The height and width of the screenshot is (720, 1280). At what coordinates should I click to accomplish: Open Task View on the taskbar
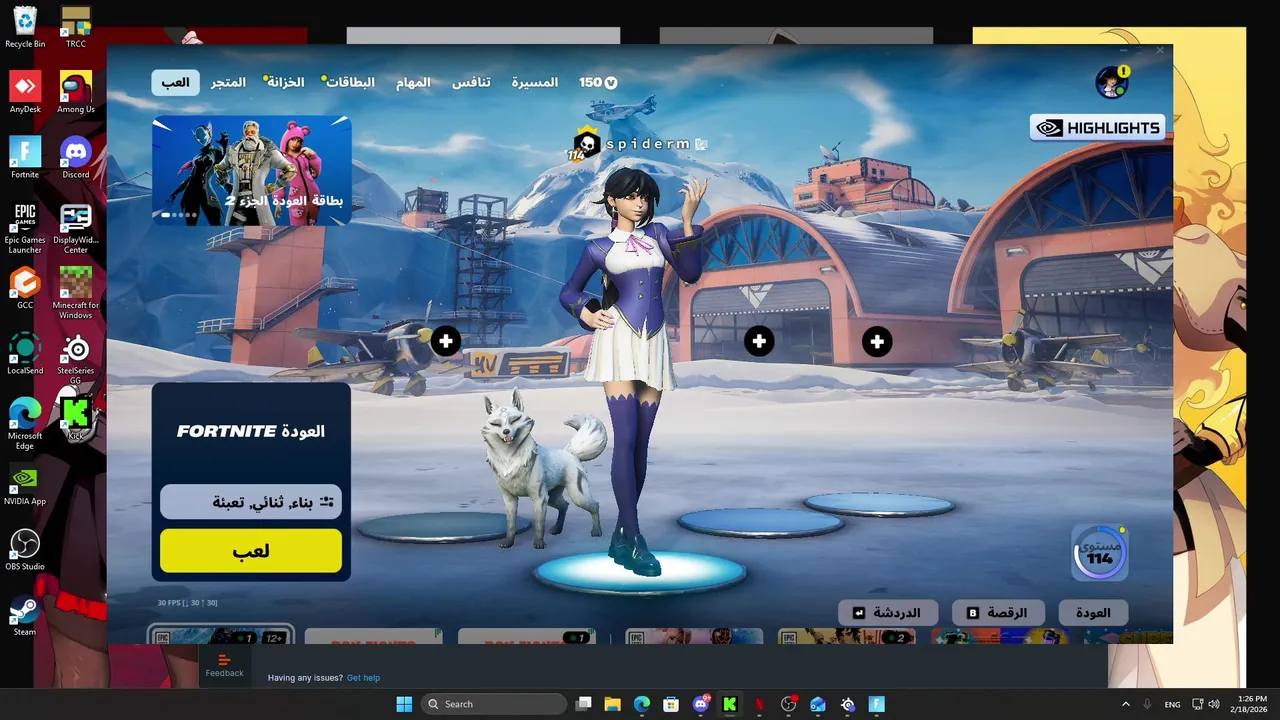pos(584,704)
